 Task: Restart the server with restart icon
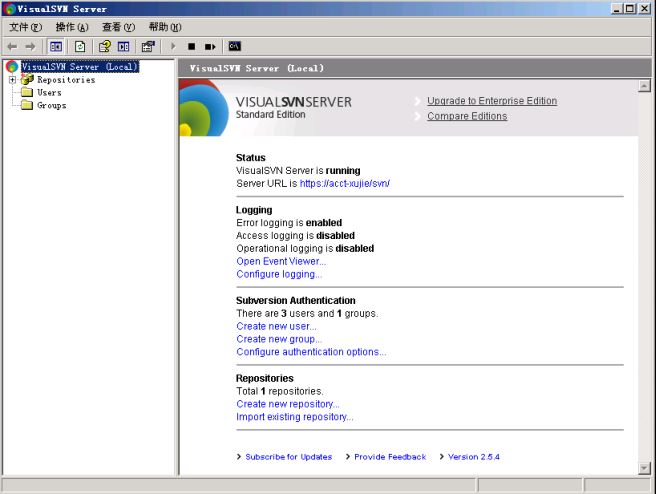pos(210,46)
